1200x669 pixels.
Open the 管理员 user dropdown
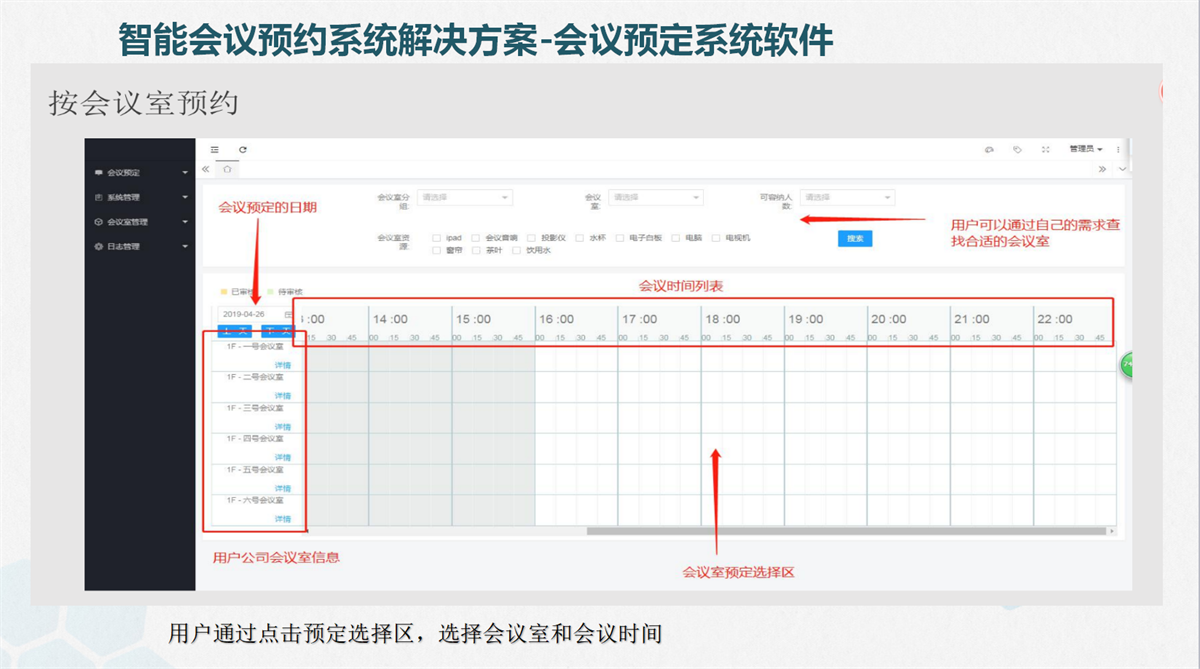(x=1085, y=150)
